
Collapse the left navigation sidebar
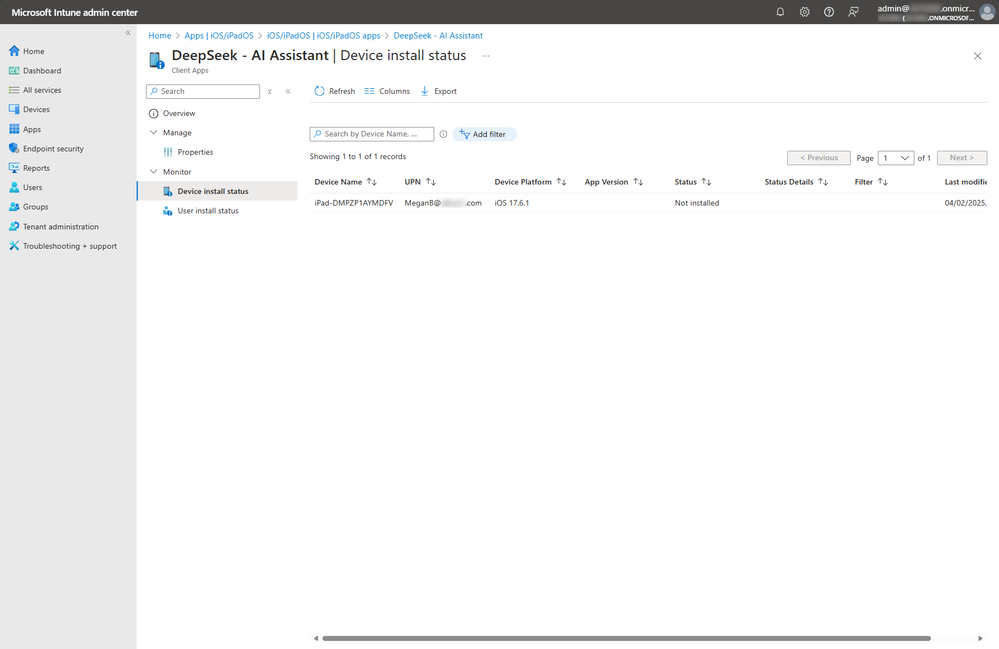point(128,32)
